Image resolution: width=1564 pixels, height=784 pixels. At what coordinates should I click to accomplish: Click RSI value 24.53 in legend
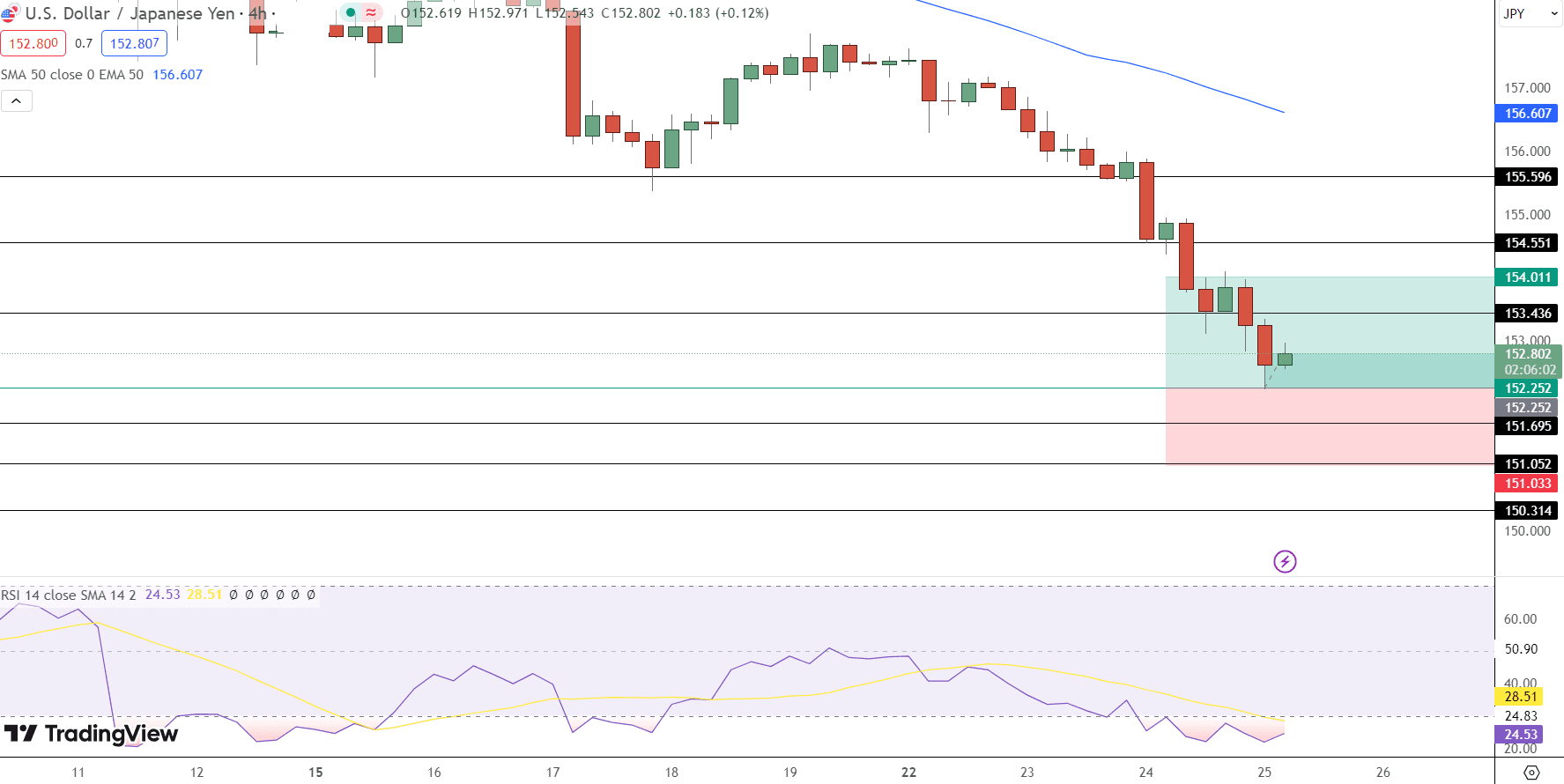[x=162, y=595]
